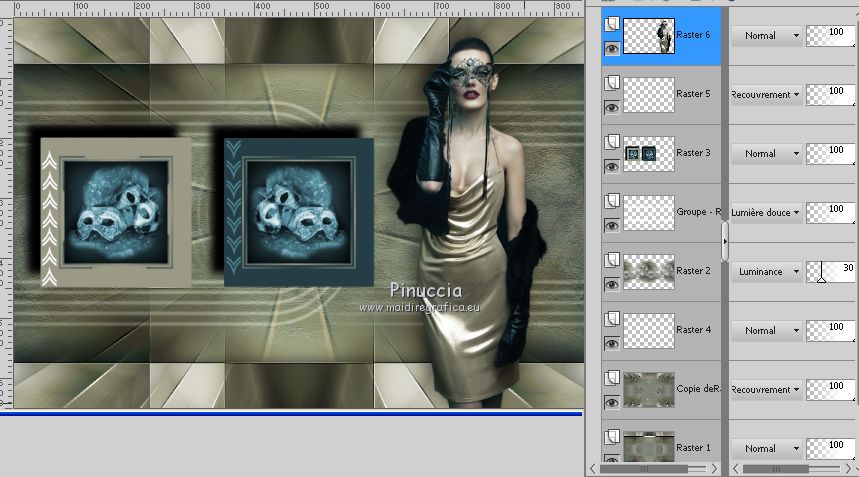859x477 pixels.
Task: Click Raster 5 layer type icon
Action: (x=611, y=83)
